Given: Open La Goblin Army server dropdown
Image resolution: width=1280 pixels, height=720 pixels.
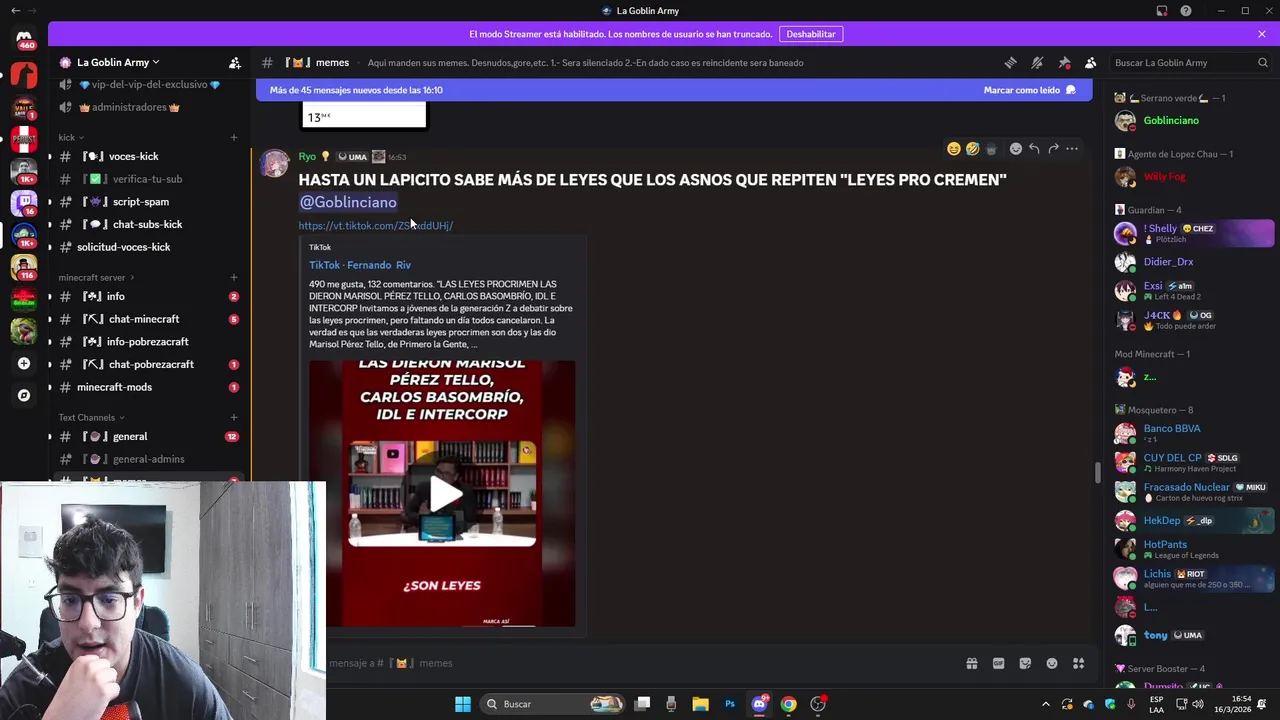Looking at the screenshot, I should tap(118, 62).
